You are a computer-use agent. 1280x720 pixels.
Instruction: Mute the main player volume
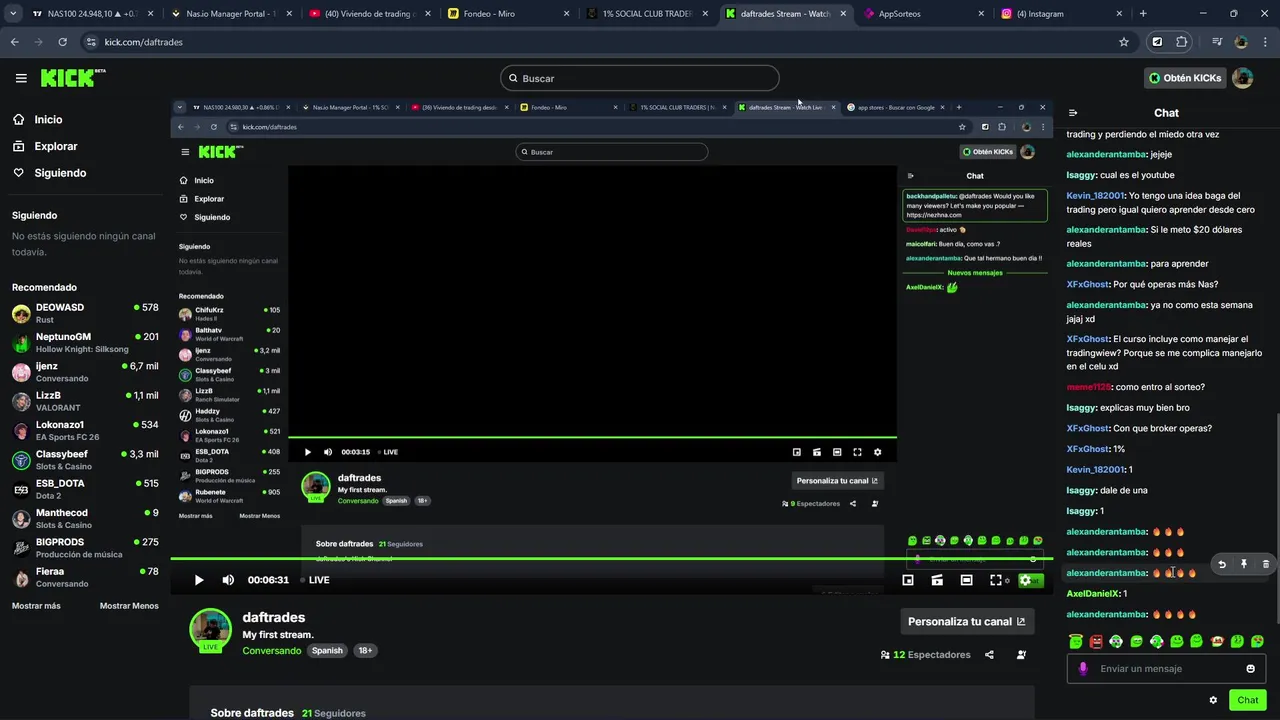click(x=228, y=580)
